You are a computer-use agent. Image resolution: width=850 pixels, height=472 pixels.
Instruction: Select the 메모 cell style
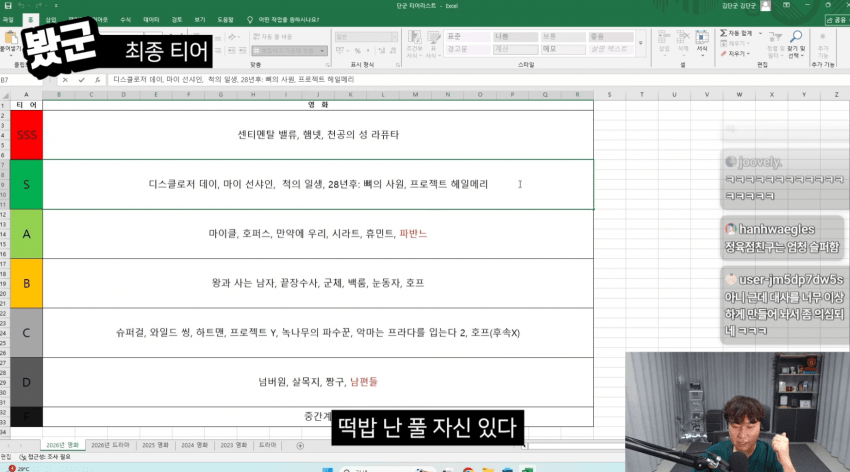tap(563, 49)
